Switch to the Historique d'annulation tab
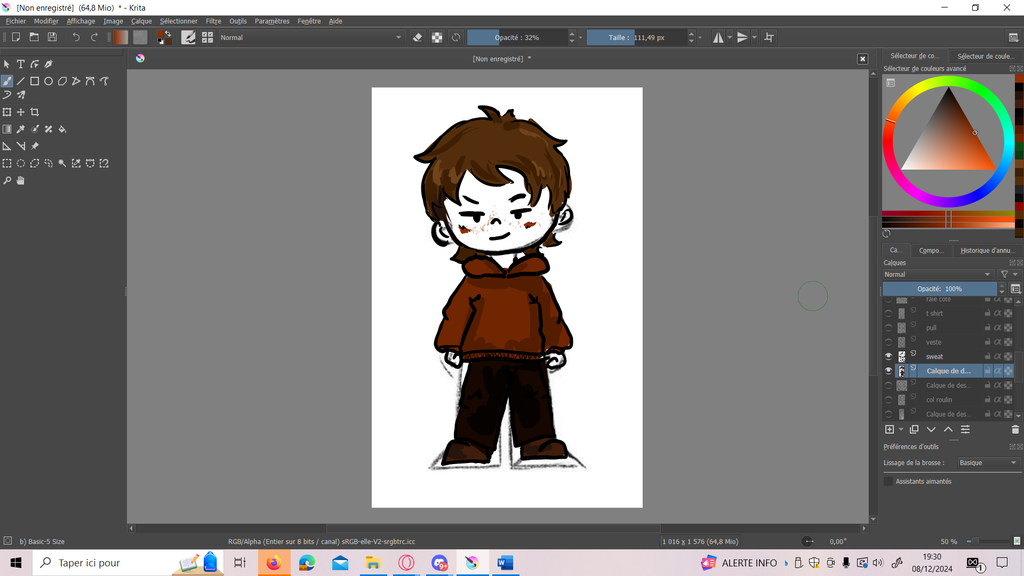The image size is (1024, 576). click(x=986, y=250)
